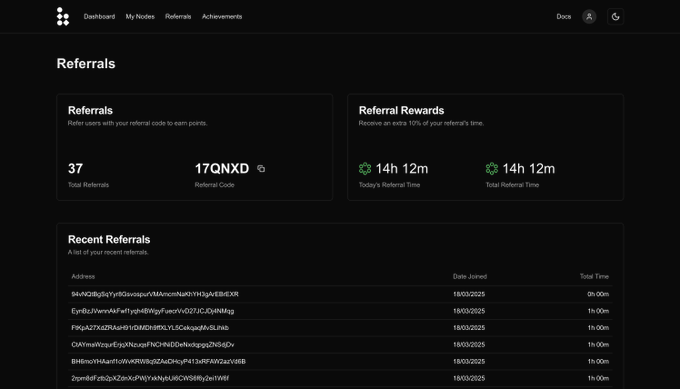Open the Docs link
The image size is (680, 389).
[x=564, y=16]
